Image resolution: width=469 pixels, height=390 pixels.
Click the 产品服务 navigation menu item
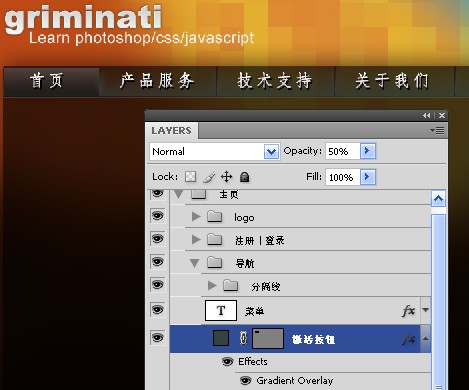click(157, 81)
